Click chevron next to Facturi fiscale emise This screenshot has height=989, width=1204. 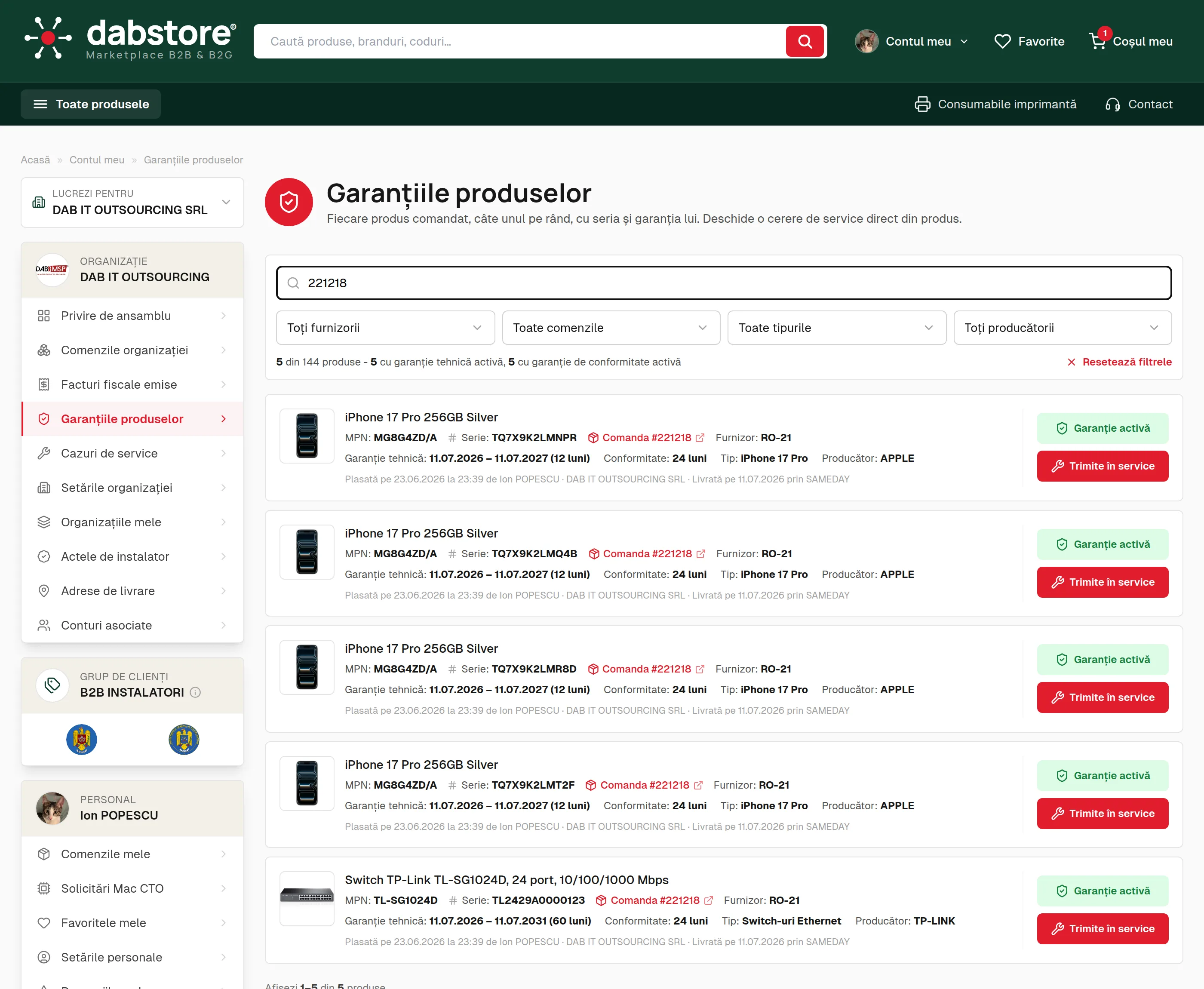click(x=223, y=384)
